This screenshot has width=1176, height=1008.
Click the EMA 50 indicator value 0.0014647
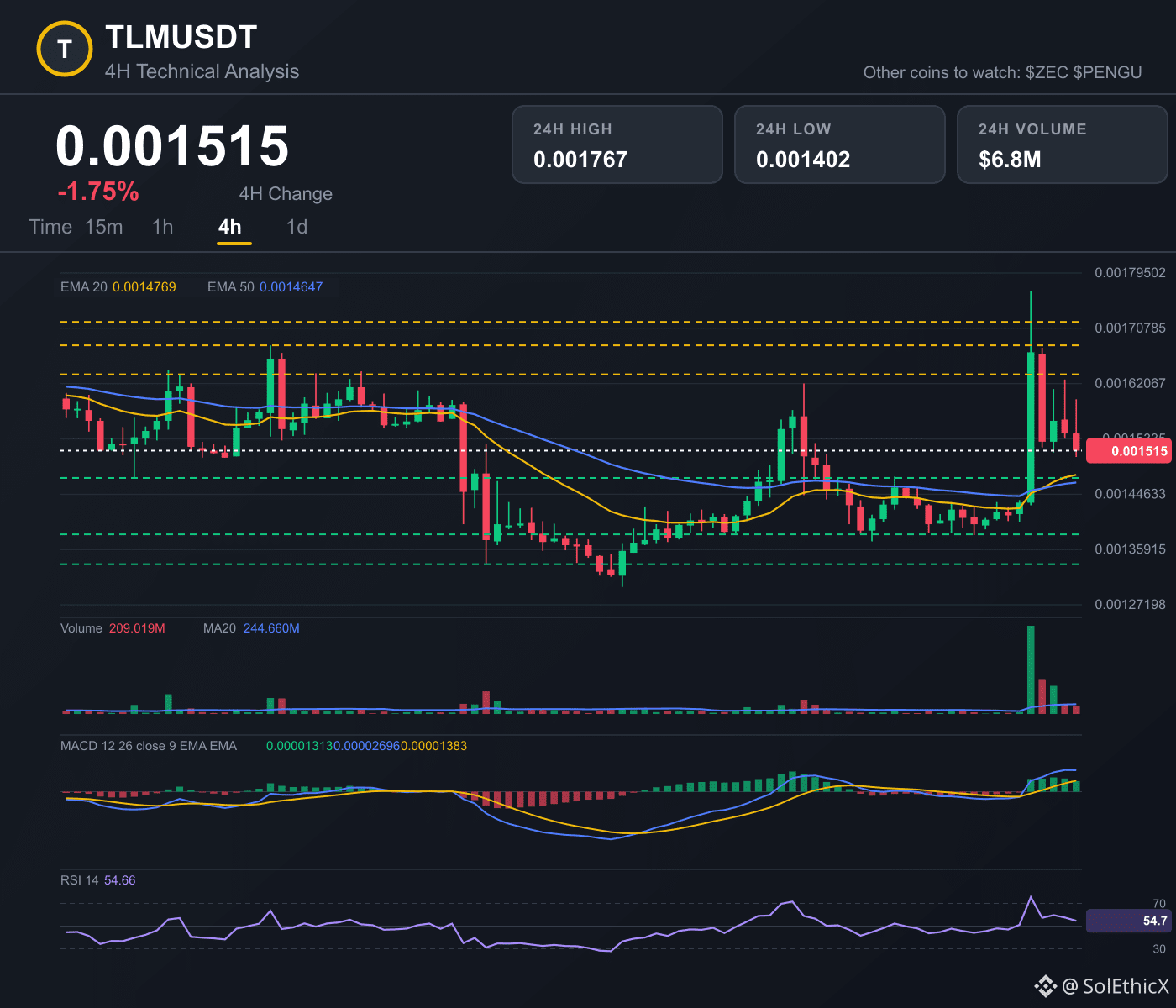[291, 287]
